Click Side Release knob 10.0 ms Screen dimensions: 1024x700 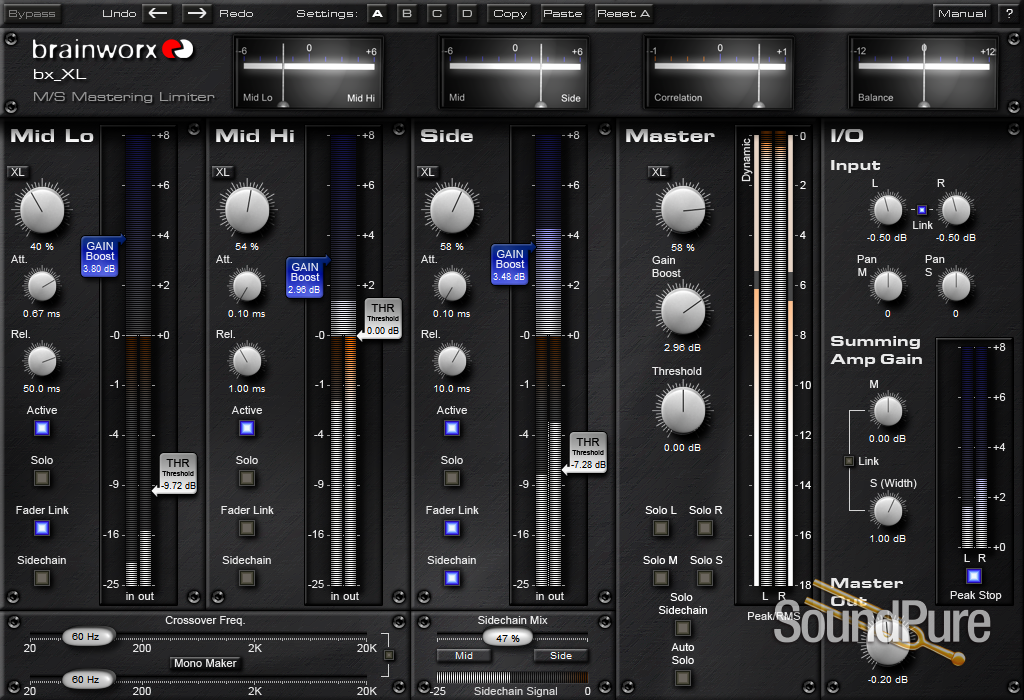pos(452,361)
